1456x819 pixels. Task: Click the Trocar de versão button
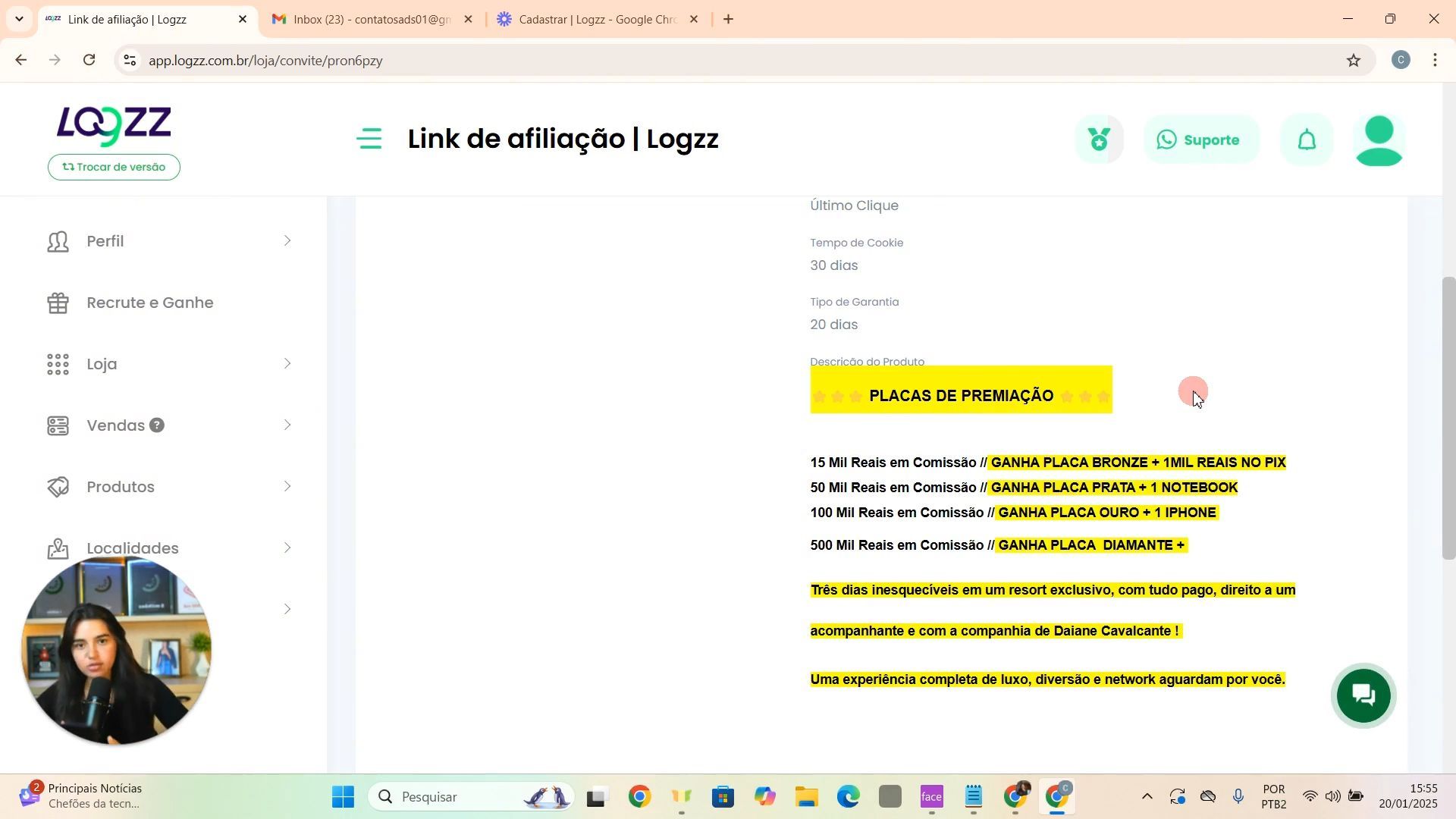[114, 167]
